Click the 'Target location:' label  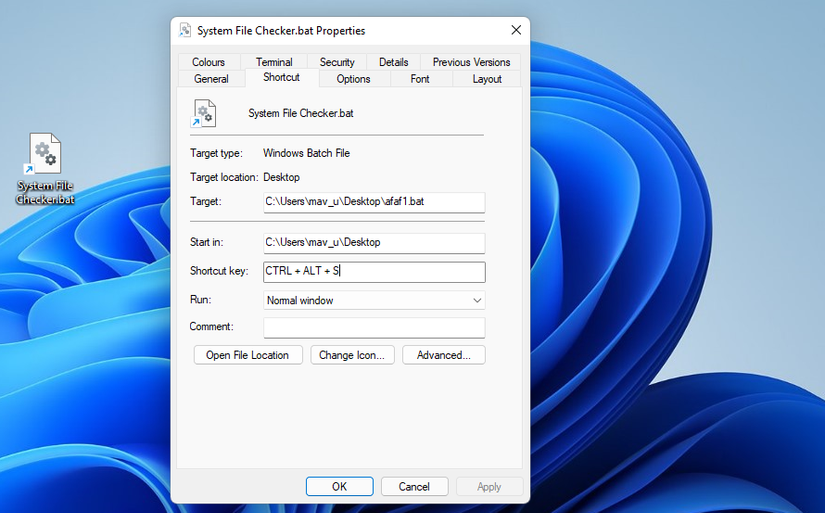(224, 177)
